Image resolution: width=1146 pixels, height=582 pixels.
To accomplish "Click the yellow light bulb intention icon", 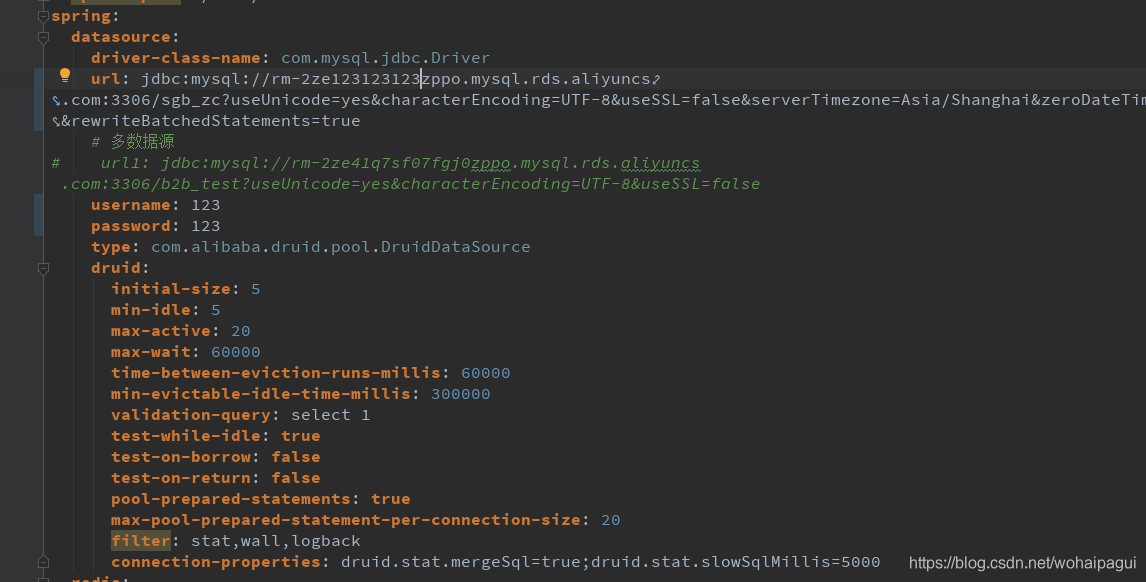I will (x=65, y=75).
